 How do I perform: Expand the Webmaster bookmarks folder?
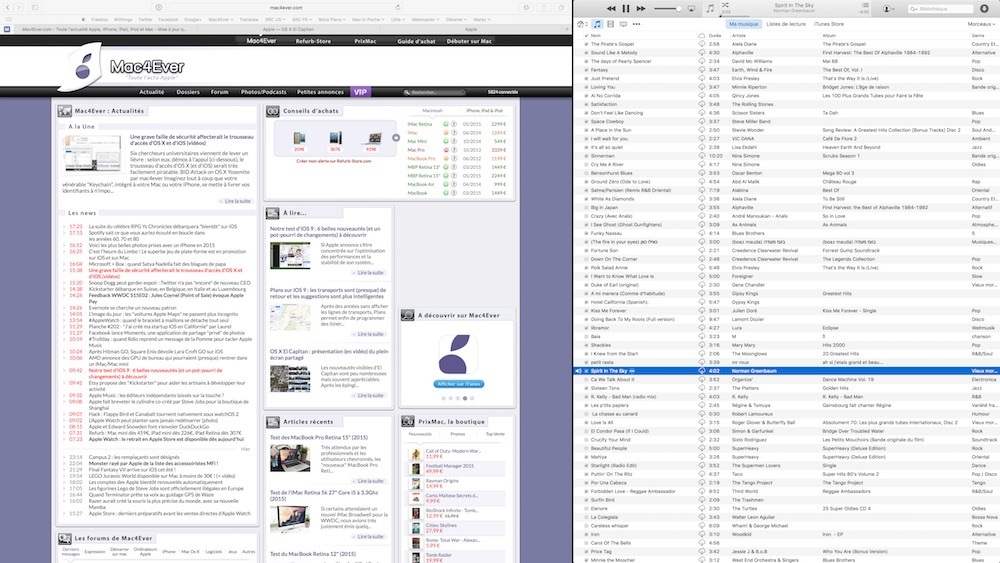pyautogui.click(x=425, y=20)
